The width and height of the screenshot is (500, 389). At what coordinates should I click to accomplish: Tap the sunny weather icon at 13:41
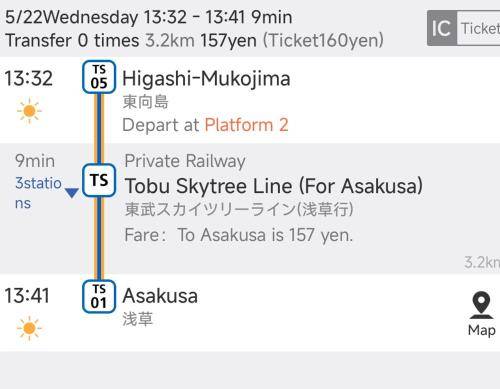tap(29, 328)
